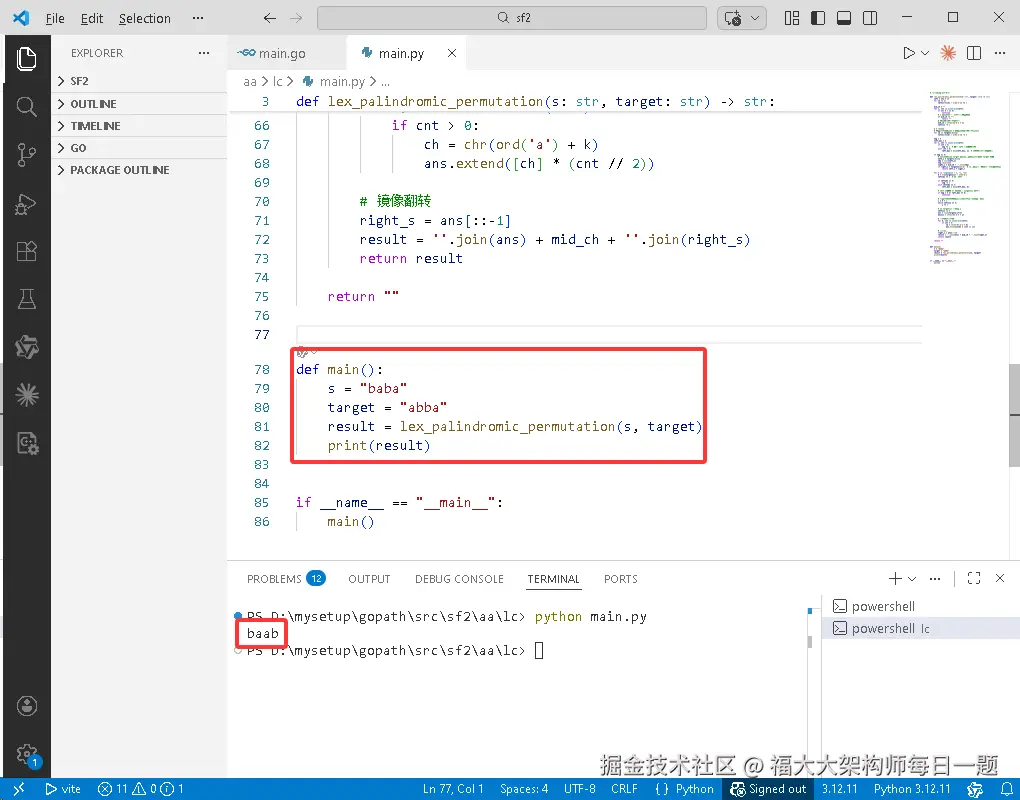The height and width of the screenshot is (800, 1020).
Task: Click the aa breadcrumb segment
Action: tap(250, 81)
